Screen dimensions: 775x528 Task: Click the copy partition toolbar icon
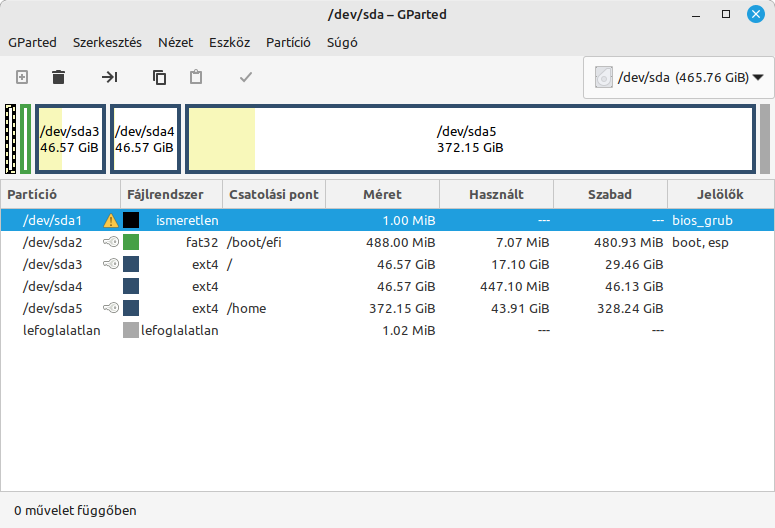(x=159, y=77)
